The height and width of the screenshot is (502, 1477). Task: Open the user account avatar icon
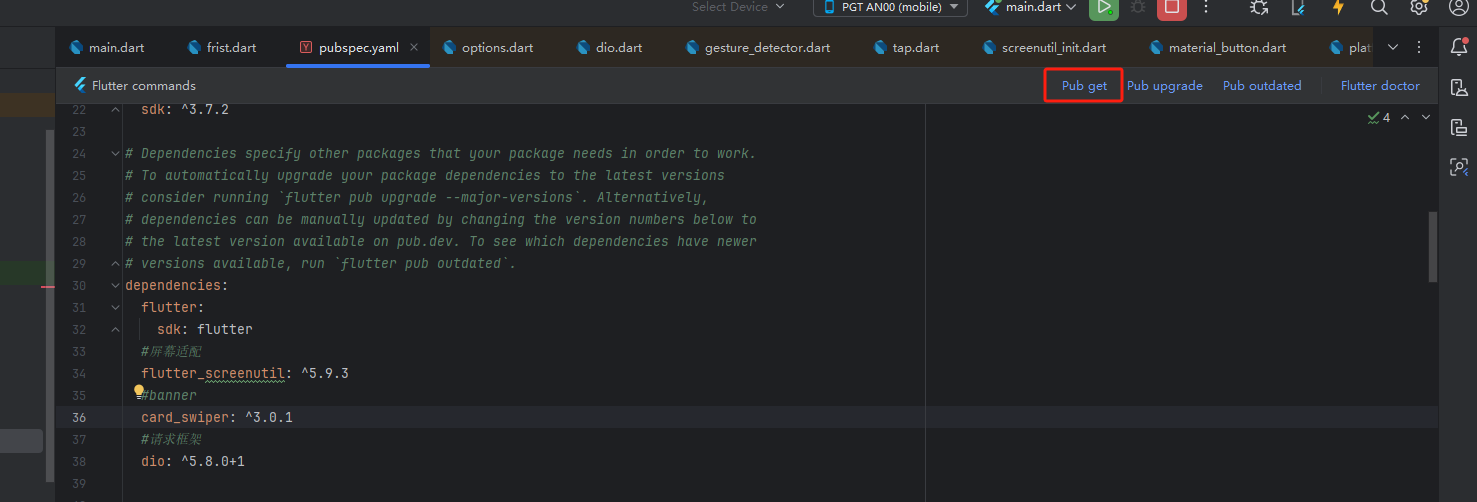1459,7
